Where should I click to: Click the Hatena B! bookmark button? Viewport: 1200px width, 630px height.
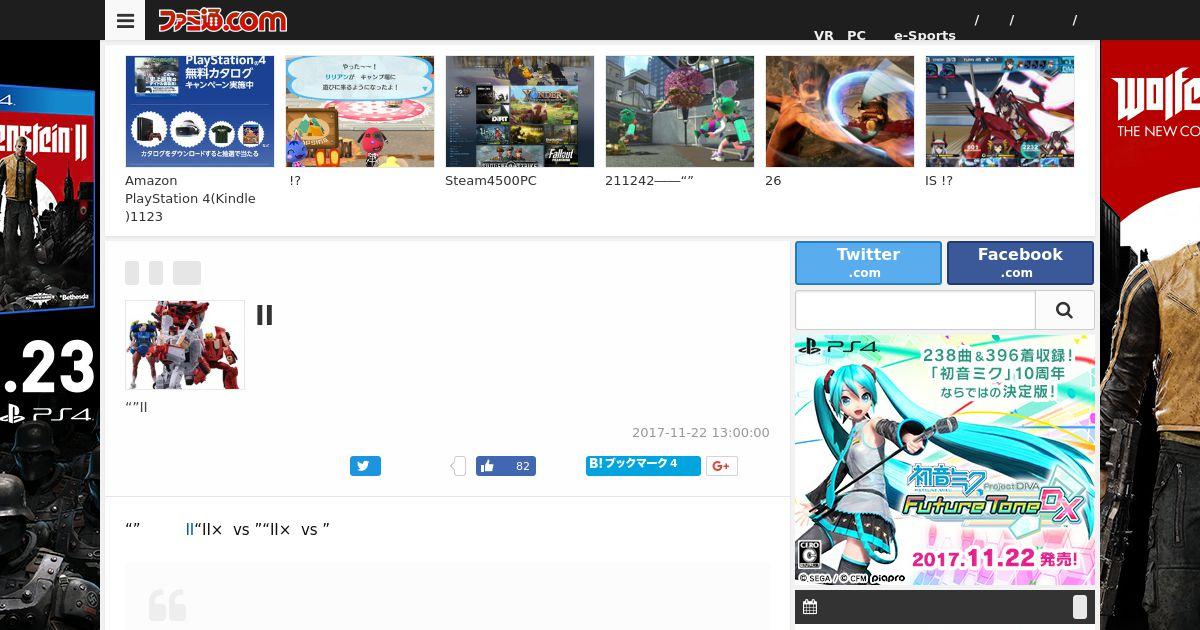tap(643, 465)
